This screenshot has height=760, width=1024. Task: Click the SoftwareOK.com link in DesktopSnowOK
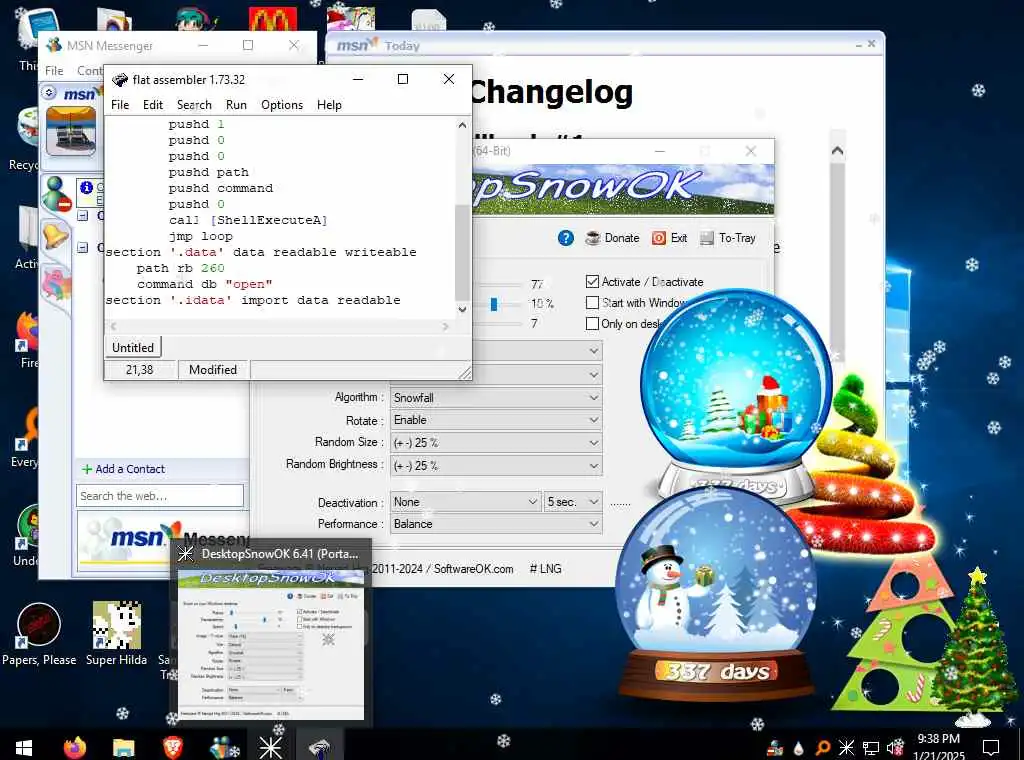(x=473, y=569)
